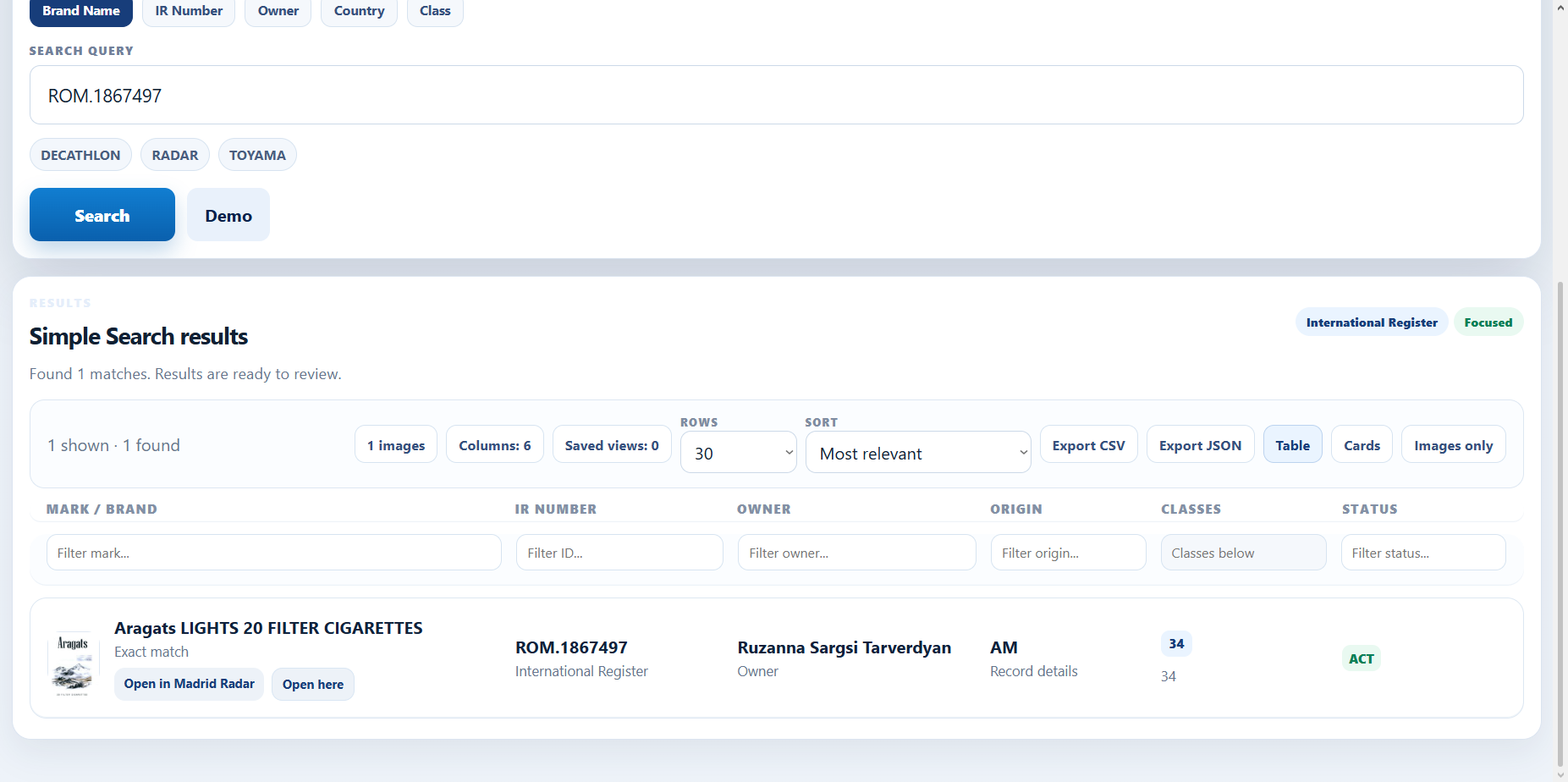1568x782 pixels.
Task: Expand the Rows dropdown showing 30
Action: [739, 453]
